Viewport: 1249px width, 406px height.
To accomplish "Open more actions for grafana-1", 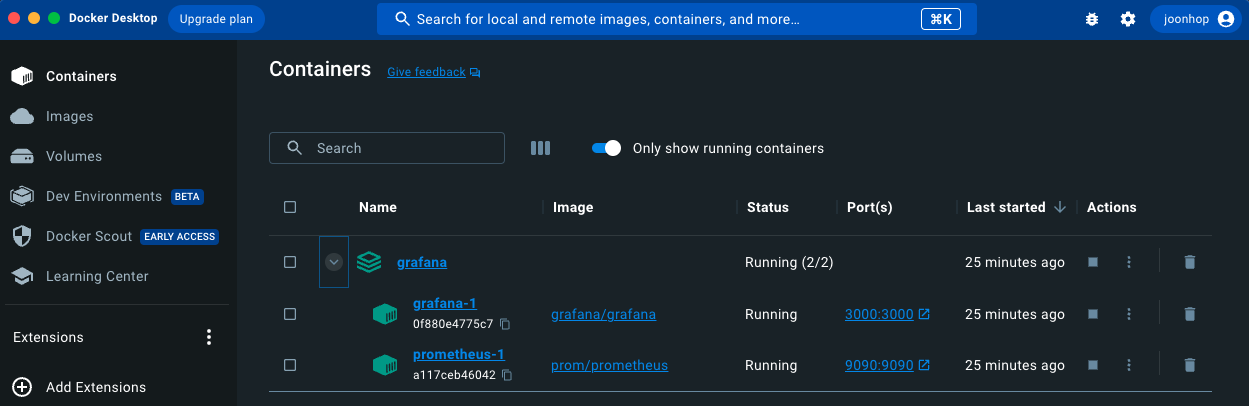I will point(1129,314).
